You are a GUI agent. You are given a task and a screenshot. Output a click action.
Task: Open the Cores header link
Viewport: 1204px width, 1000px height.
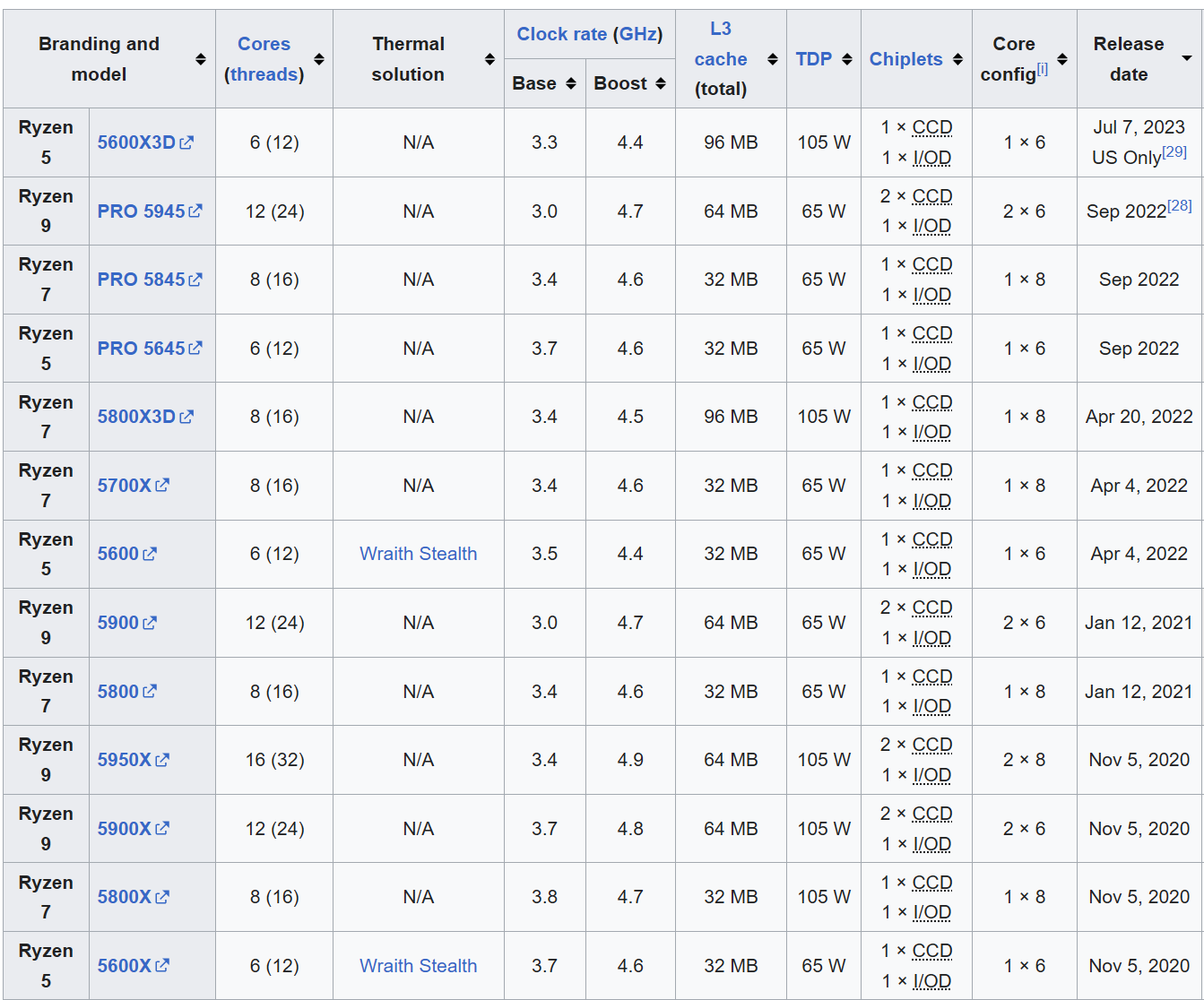pyautogui.click(x=264, y=44)
